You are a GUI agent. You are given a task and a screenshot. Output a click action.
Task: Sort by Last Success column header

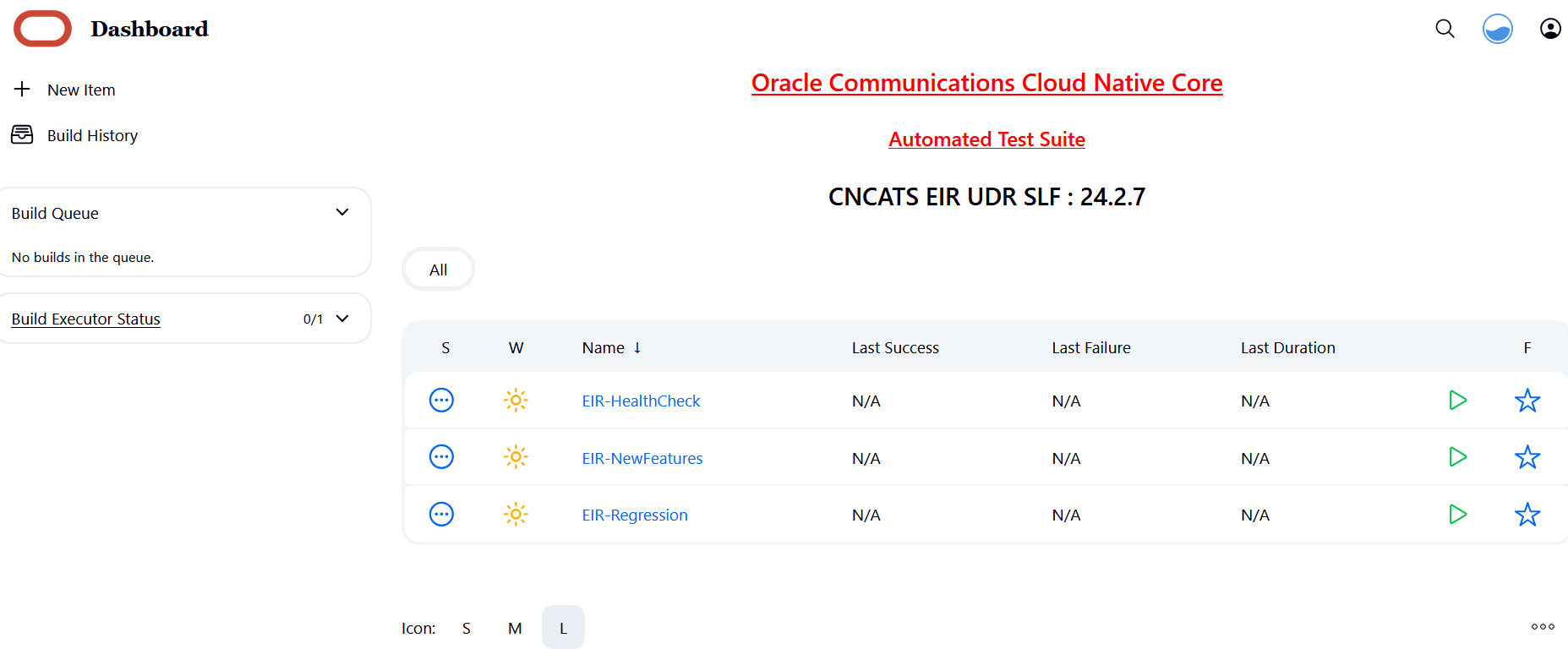[895, 347]
